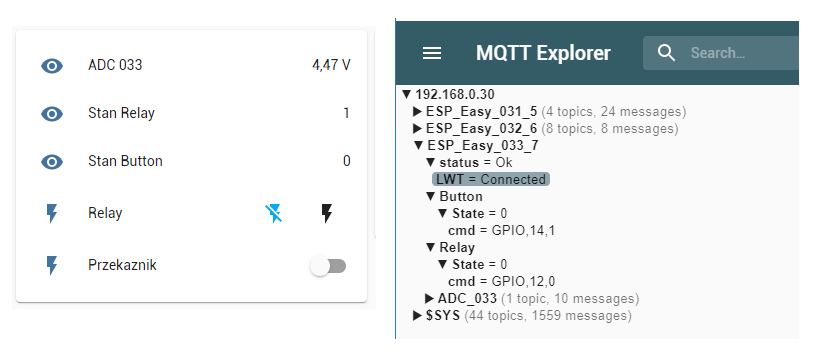Viewport: 824px width, 363px height.
Task: Open the ADC 033 sensor details
Action: 115,65
